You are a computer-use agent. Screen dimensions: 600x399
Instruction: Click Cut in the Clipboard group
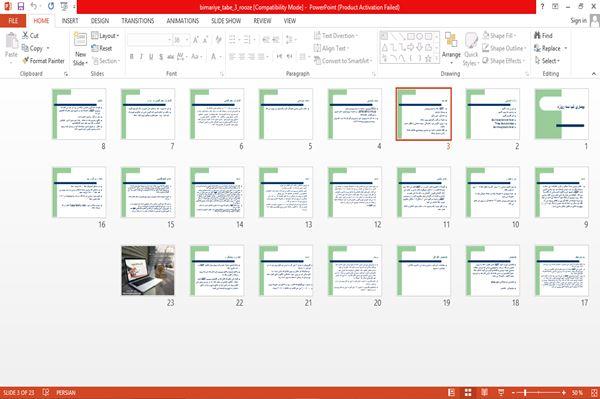coord(30,35)
